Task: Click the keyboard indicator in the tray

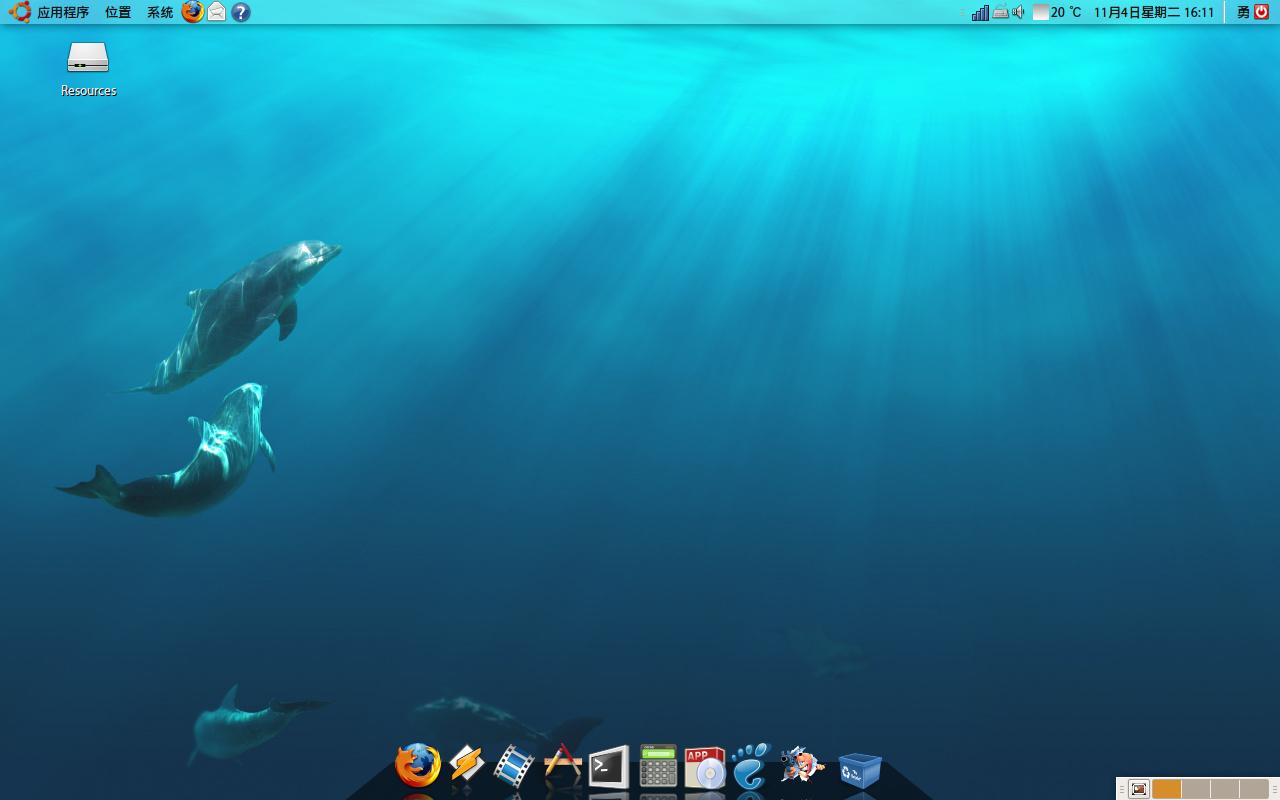Action: (x=1000, y=12)
